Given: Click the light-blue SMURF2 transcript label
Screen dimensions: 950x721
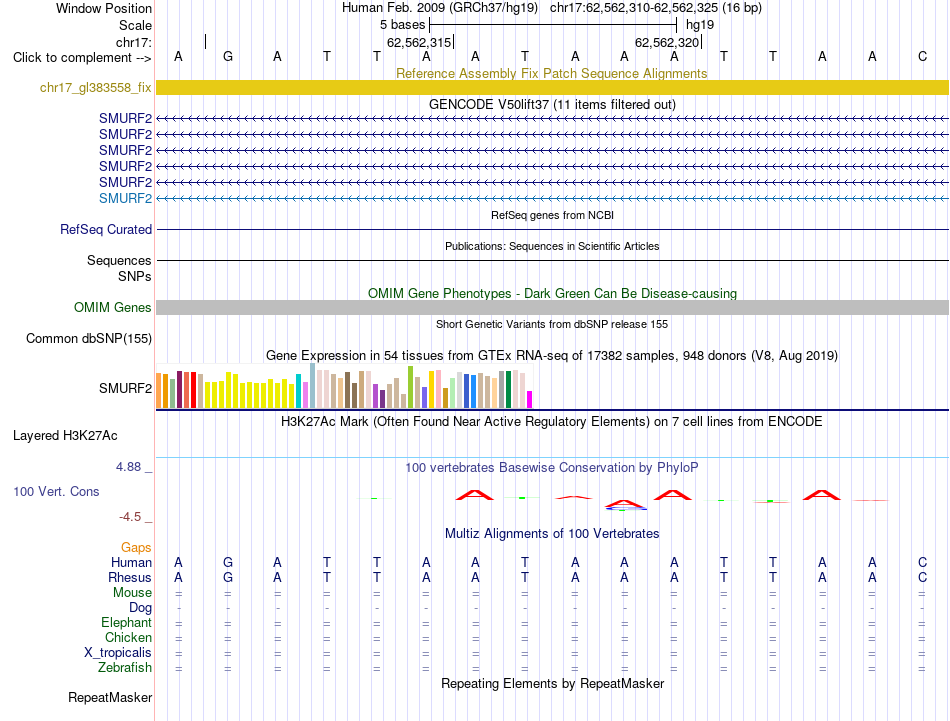Looking at the screenshot, I should pyautogui.click(x=125, y=198).
